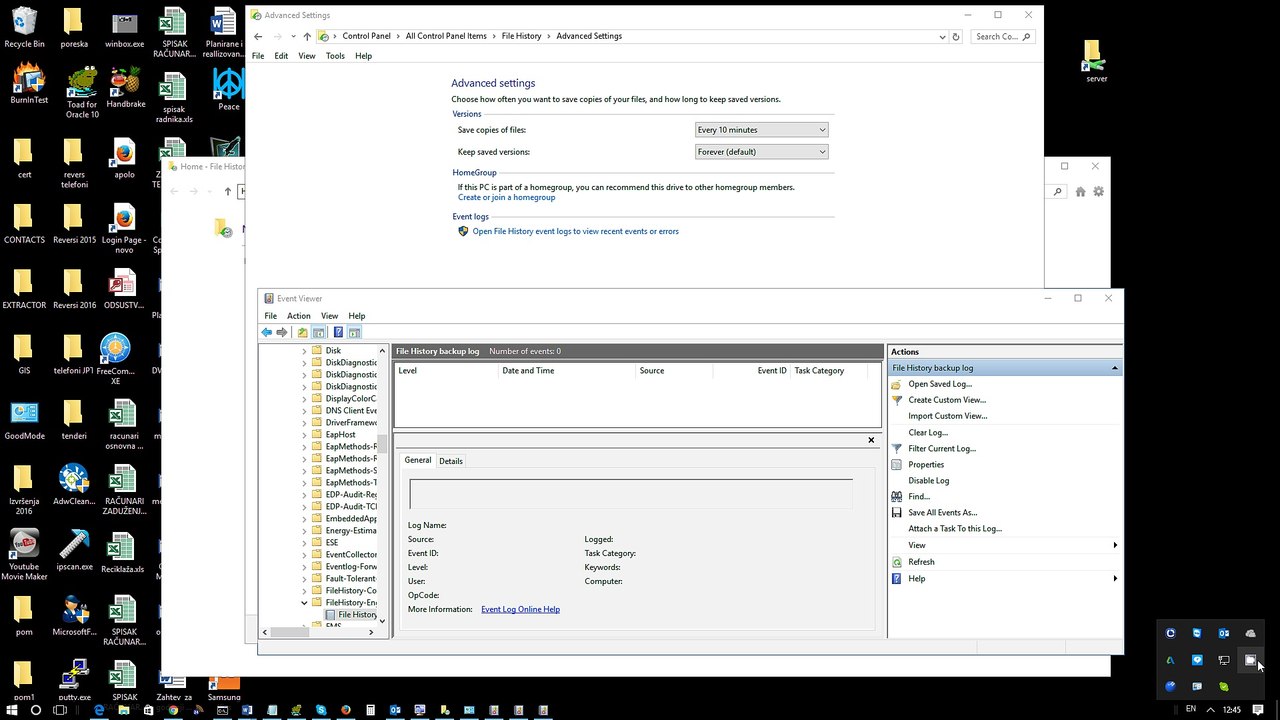Click Refresh in the Actions pane

point(921,562)
